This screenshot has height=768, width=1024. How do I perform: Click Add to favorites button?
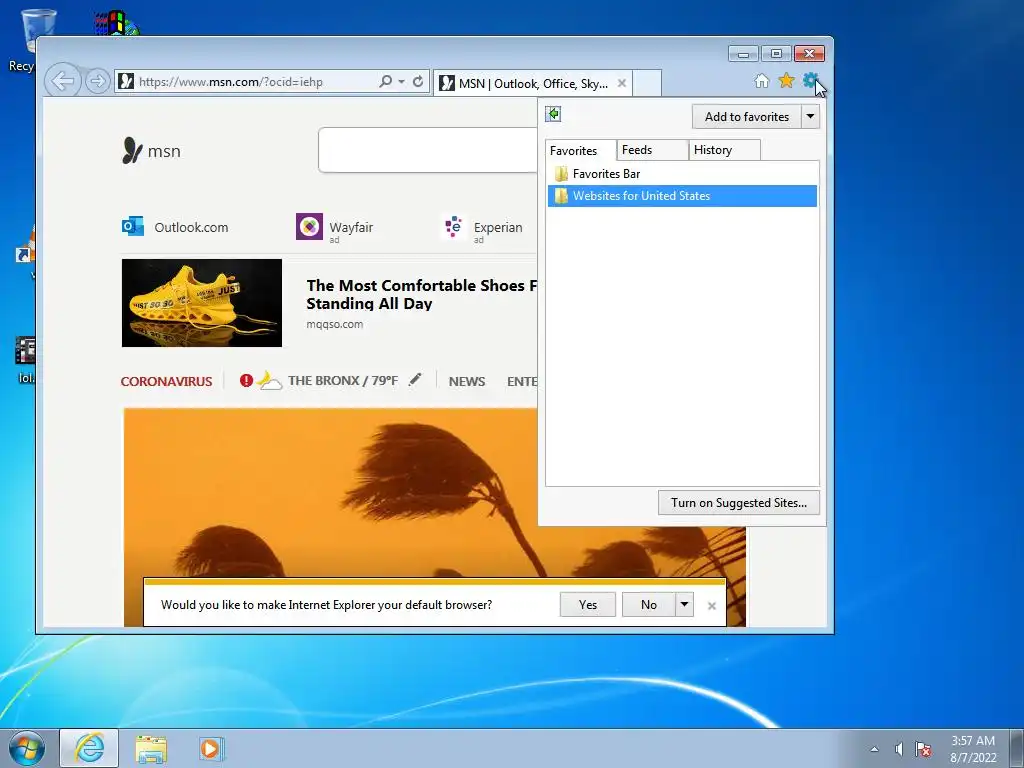tap(746, 117)
